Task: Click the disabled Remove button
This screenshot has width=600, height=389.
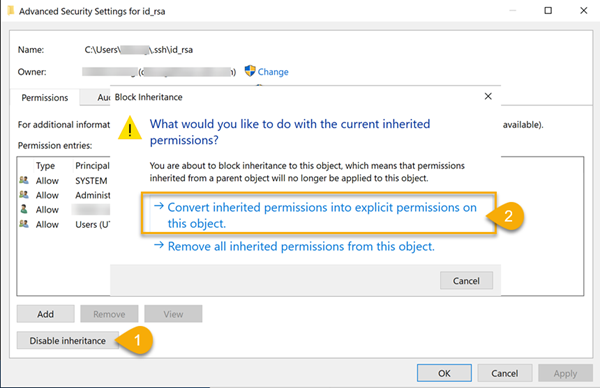Action: (x=109, y=314)
